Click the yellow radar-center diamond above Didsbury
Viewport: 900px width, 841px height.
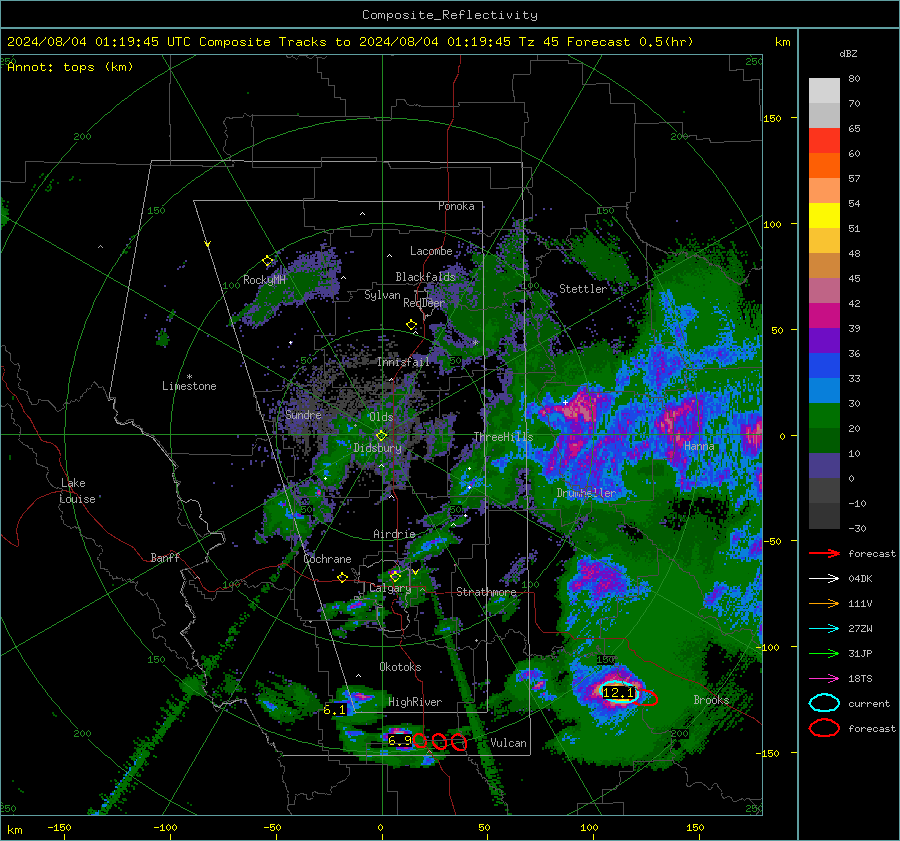(381, 436)
